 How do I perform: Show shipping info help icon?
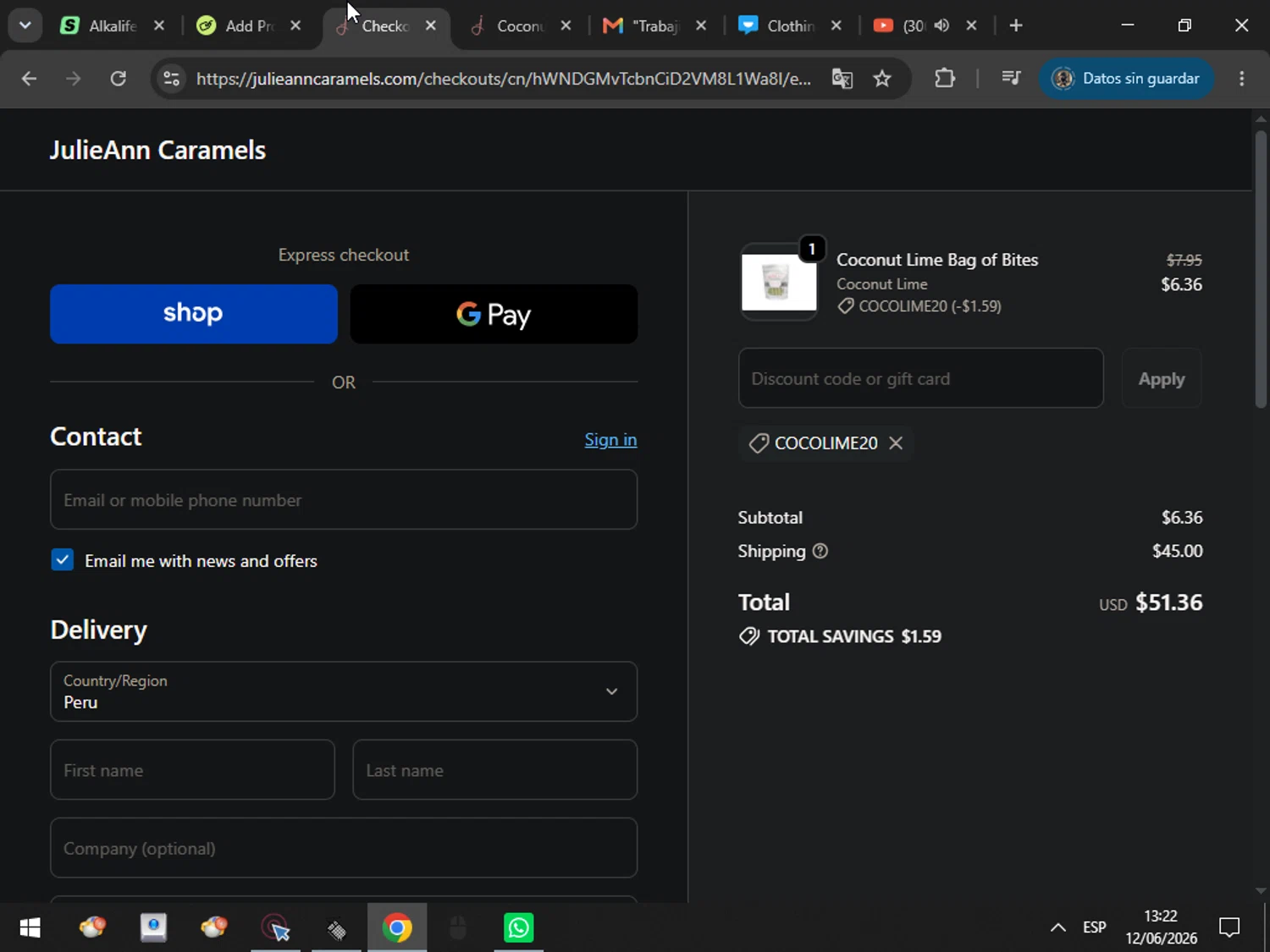(820, 551)
